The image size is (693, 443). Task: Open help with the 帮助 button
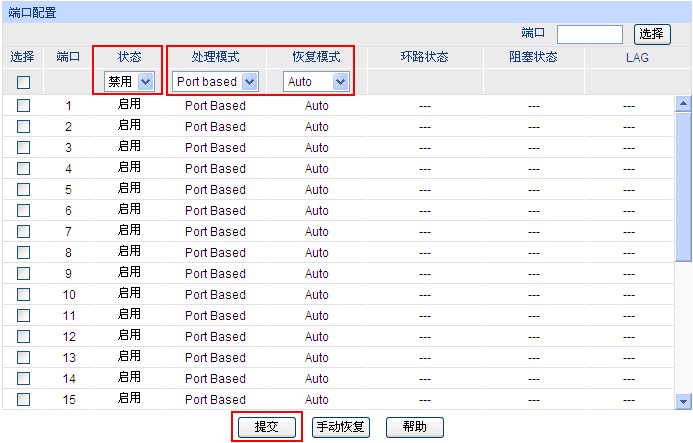(x=415, y=427)
